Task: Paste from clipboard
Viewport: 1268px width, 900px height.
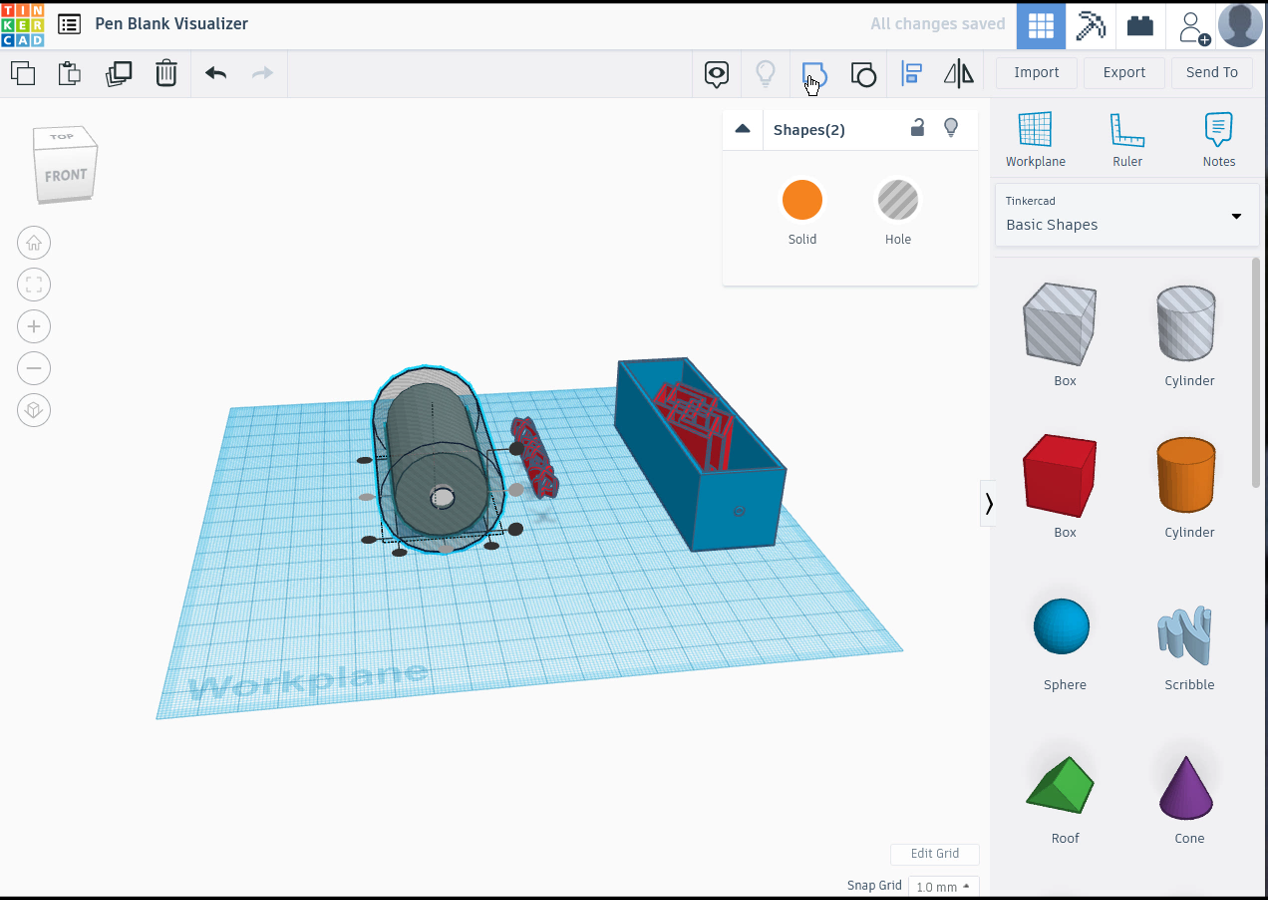Action: (x=69, y=73)
